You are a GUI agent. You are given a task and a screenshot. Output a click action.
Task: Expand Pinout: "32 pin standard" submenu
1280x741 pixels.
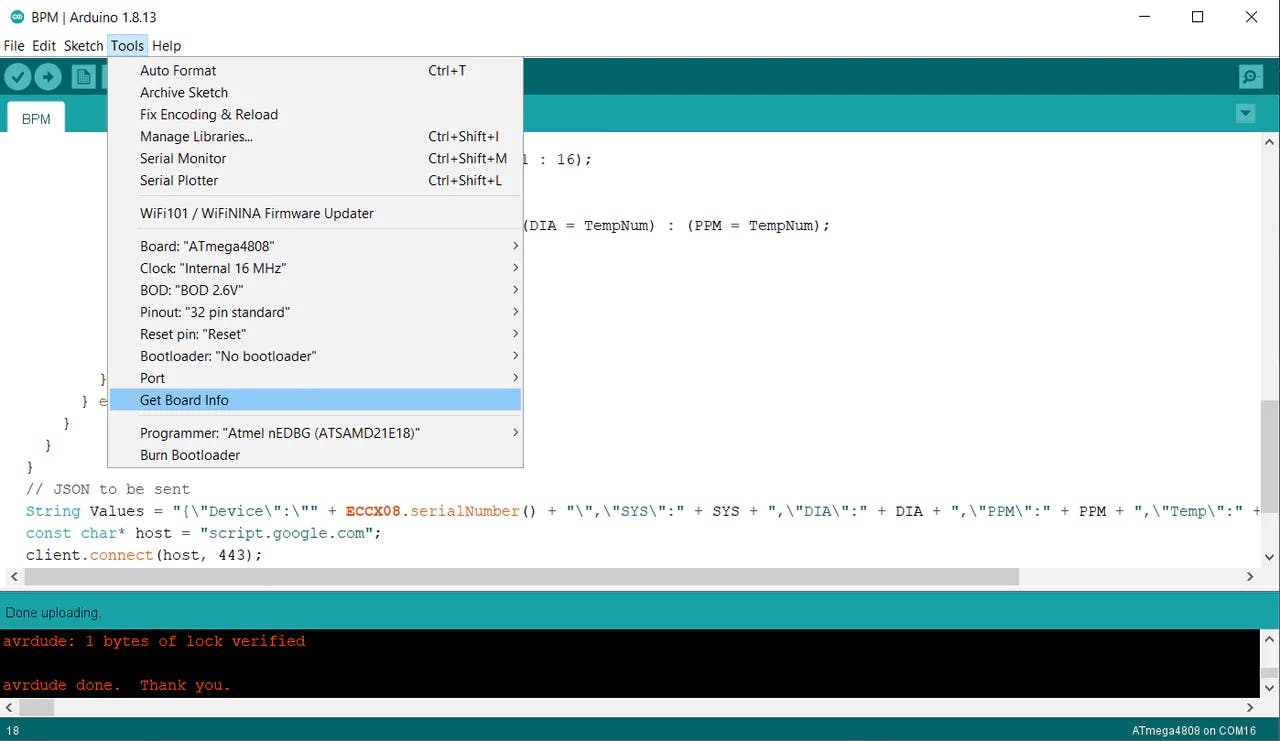tap(315, 313)
